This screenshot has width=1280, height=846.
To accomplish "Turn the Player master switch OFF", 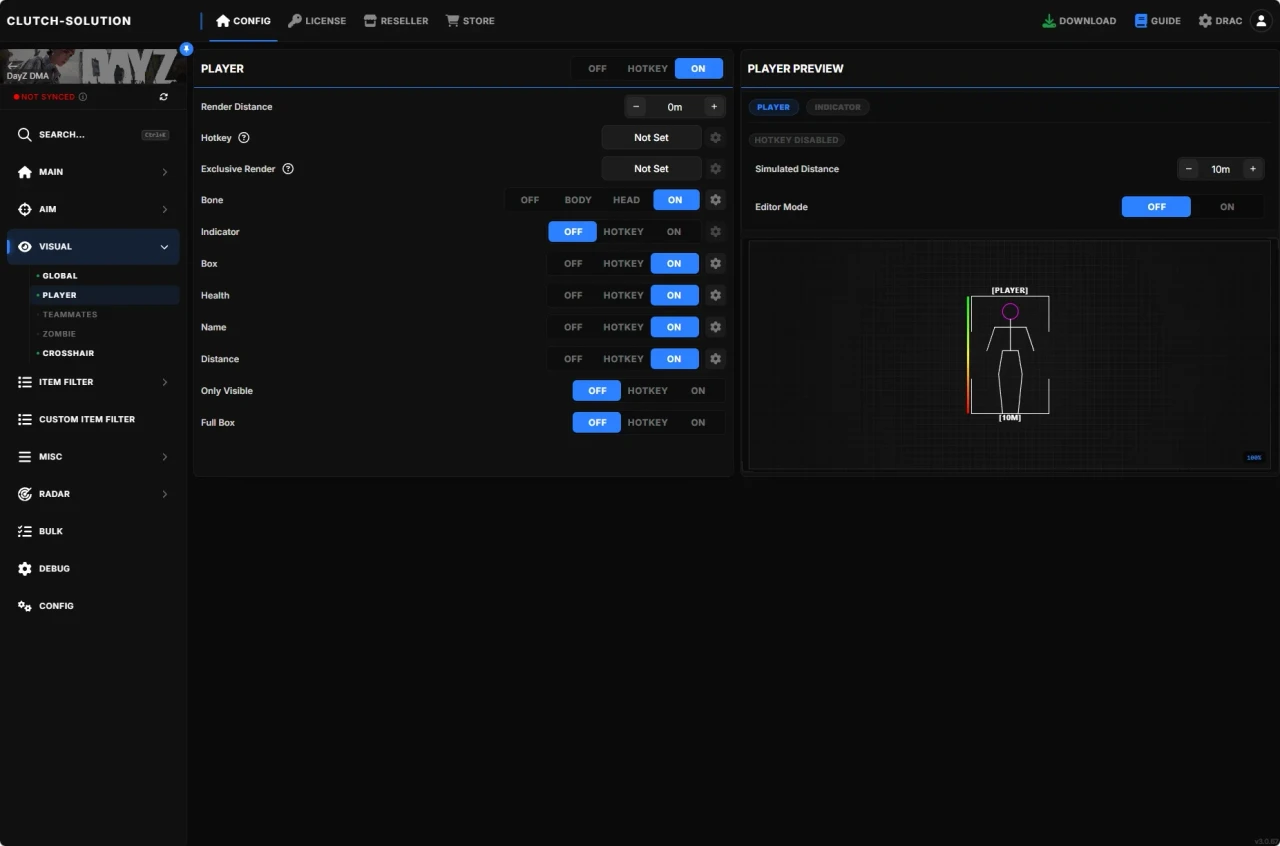I will coord(597,69).
